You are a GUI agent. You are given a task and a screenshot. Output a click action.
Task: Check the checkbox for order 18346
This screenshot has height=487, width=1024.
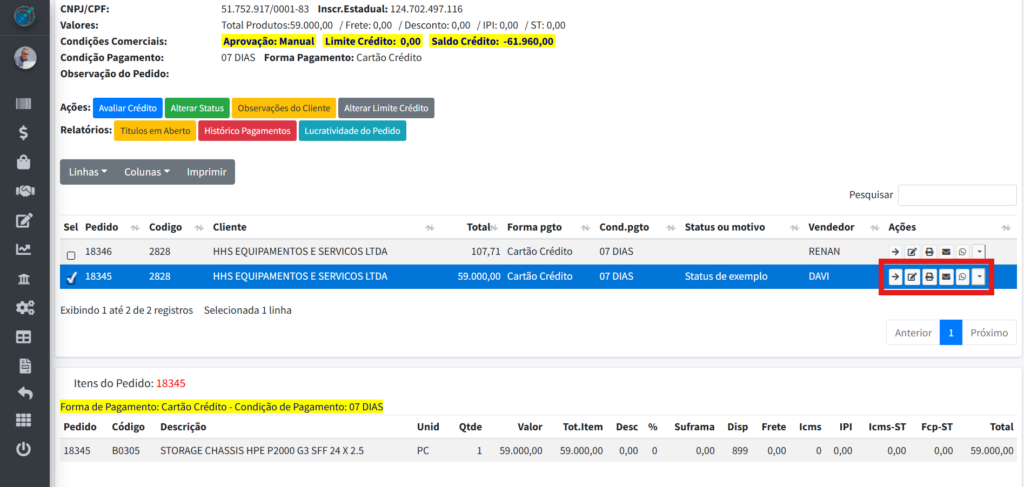(71, 256)
